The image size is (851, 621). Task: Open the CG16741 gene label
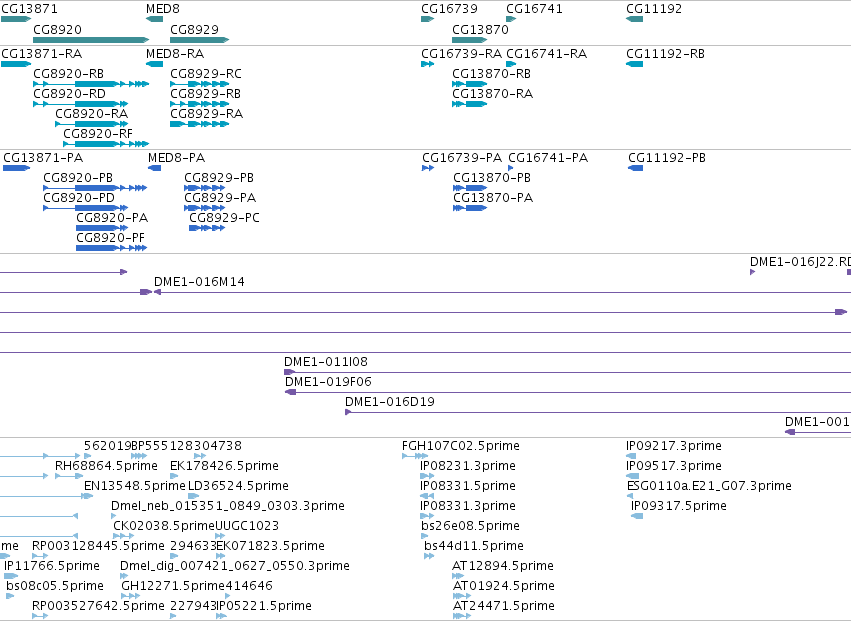click(535, 9)
